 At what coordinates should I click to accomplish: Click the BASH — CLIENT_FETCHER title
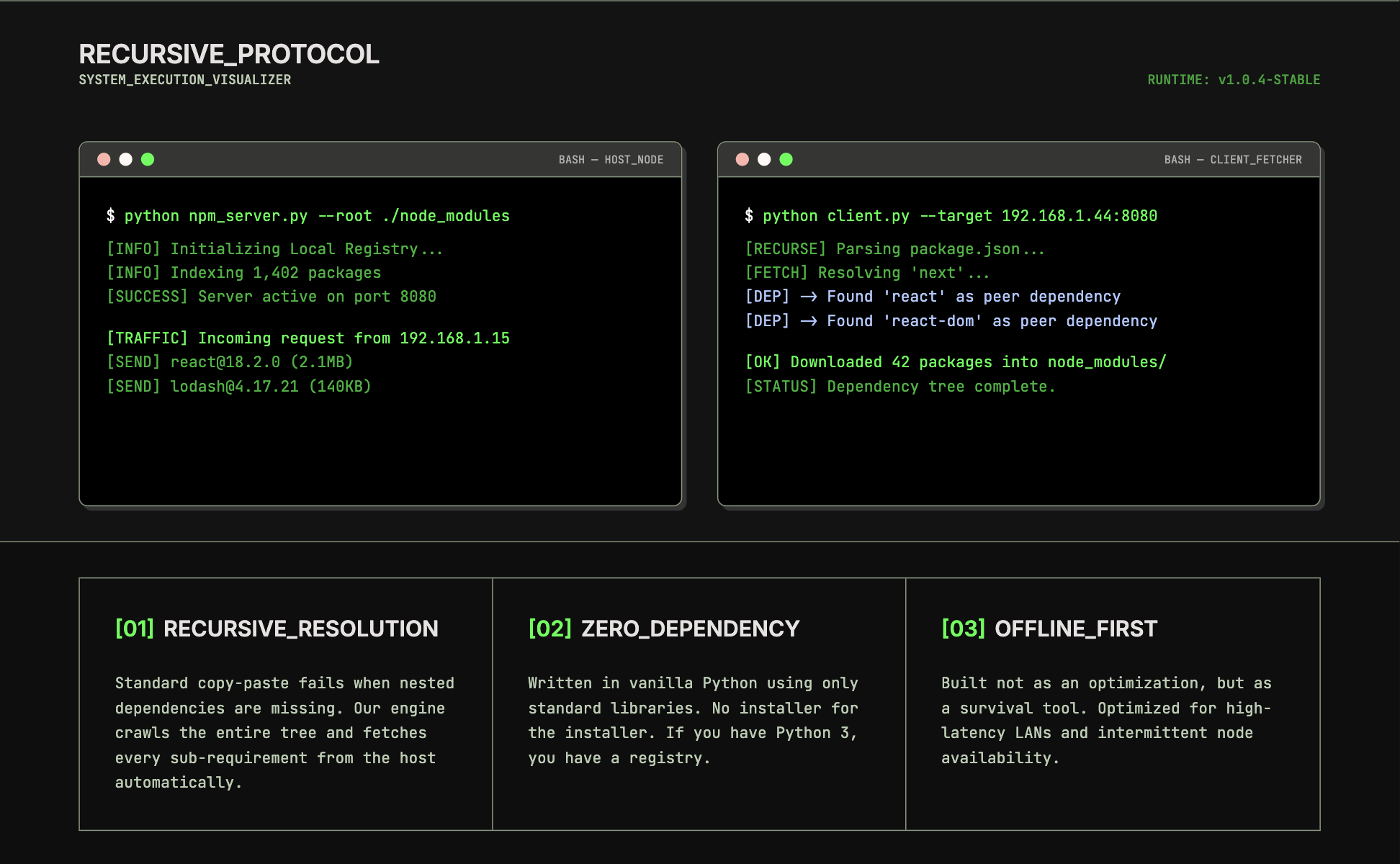(1233, 160)
